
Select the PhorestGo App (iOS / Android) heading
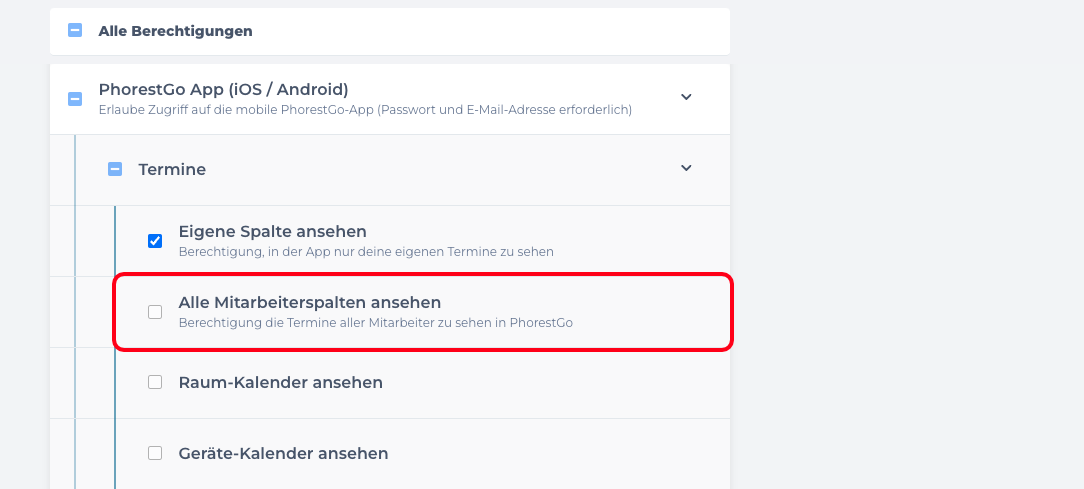[x=223, y=89]
